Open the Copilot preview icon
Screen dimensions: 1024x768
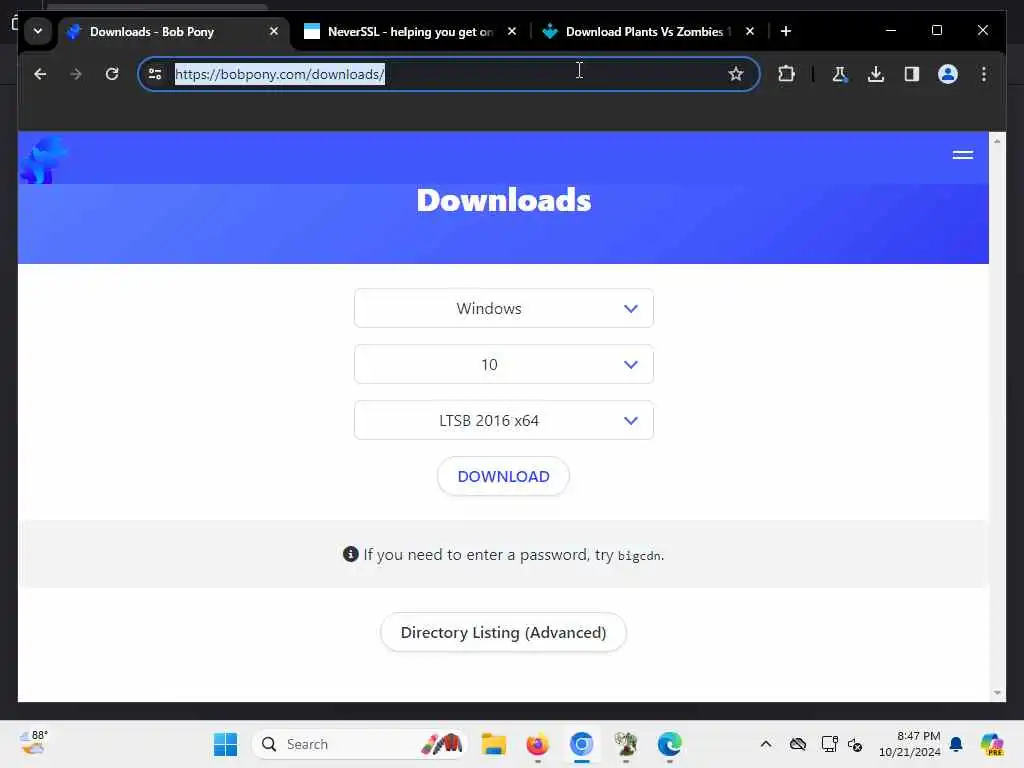991,744
